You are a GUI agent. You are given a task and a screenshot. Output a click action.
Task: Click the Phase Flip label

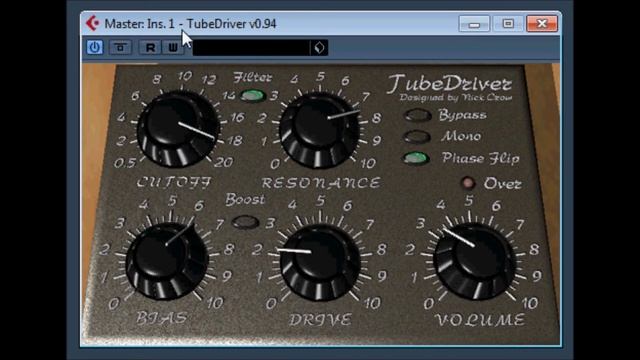(x=481, y=158)
